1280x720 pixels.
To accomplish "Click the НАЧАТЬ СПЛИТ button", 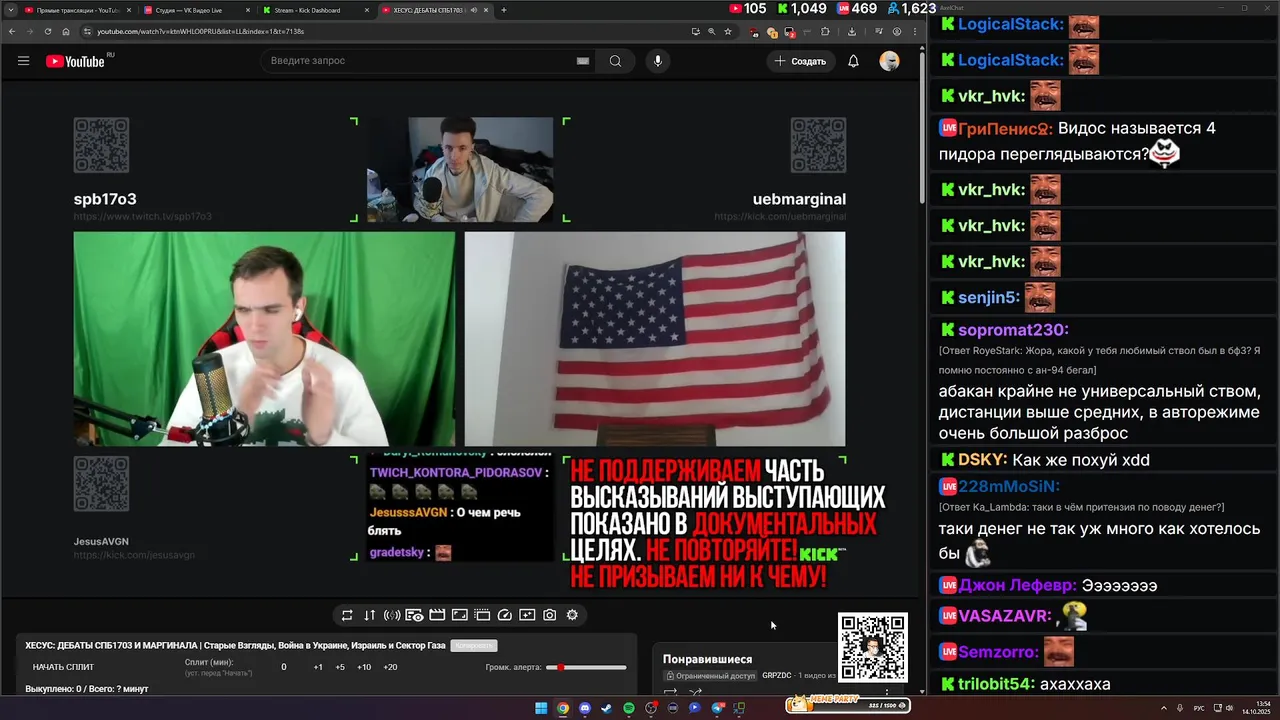I will click(63, 667).
